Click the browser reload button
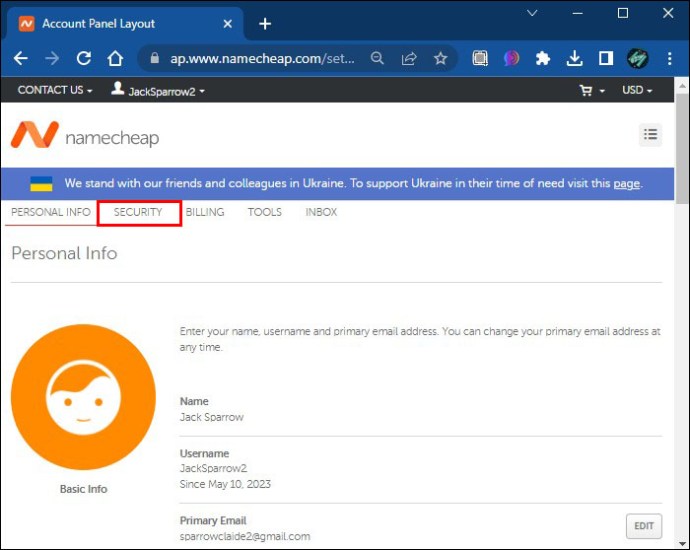690x550 pixels. click(84, 59)
